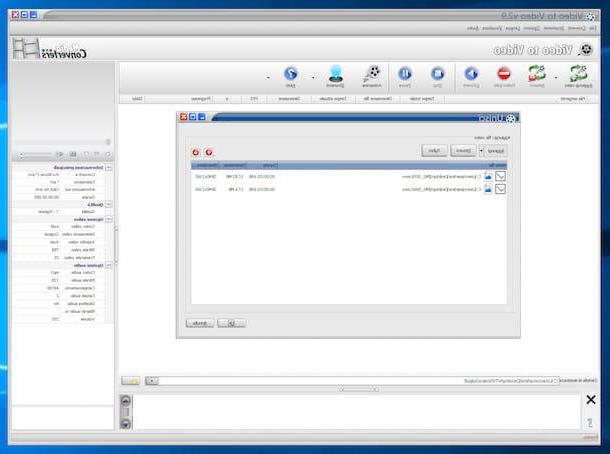Collapse the Qualità properties section
The height and width of the screenshot is (454, 610).
(109, 204)
